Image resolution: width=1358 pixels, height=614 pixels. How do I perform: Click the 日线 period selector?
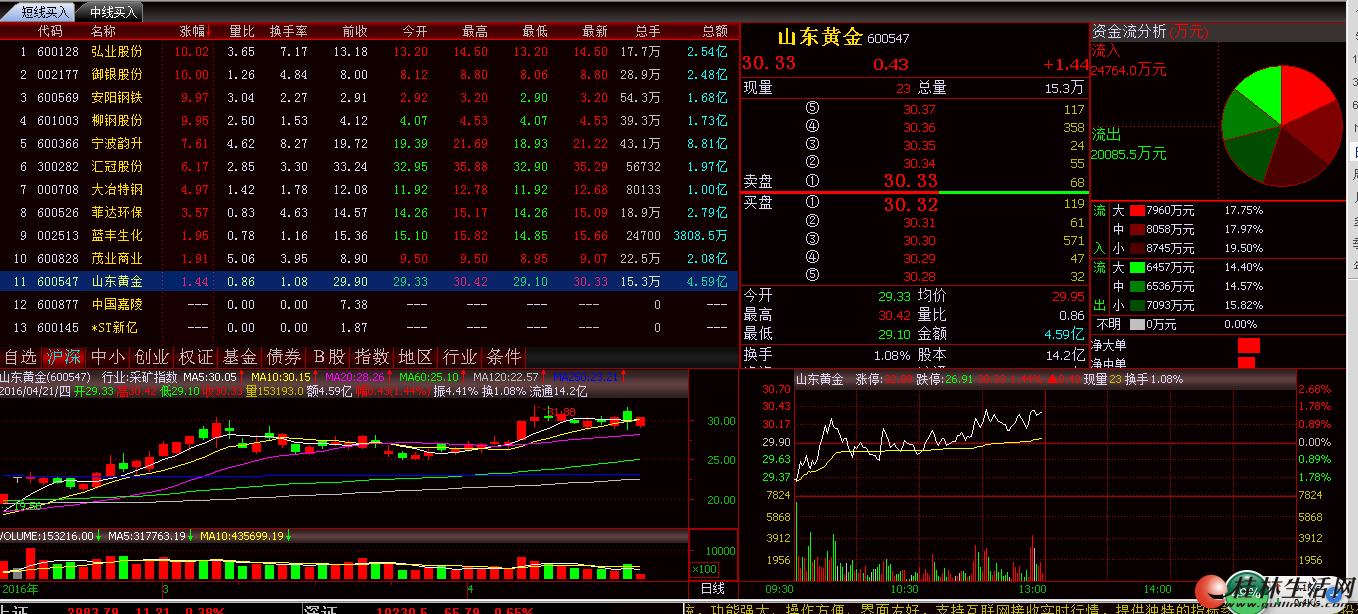[713, 588]
